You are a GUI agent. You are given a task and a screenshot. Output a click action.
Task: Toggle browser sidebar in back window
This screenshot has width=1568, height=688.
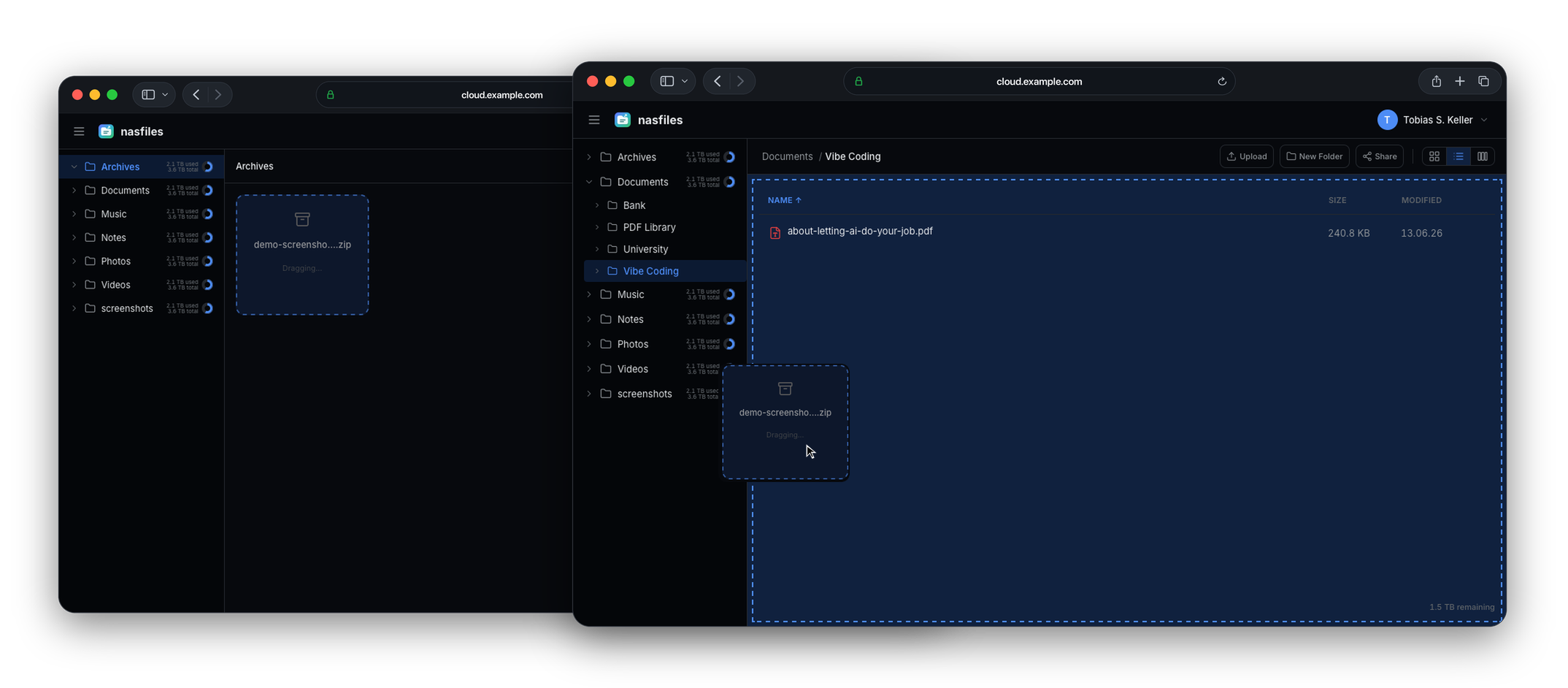(148, 95)
